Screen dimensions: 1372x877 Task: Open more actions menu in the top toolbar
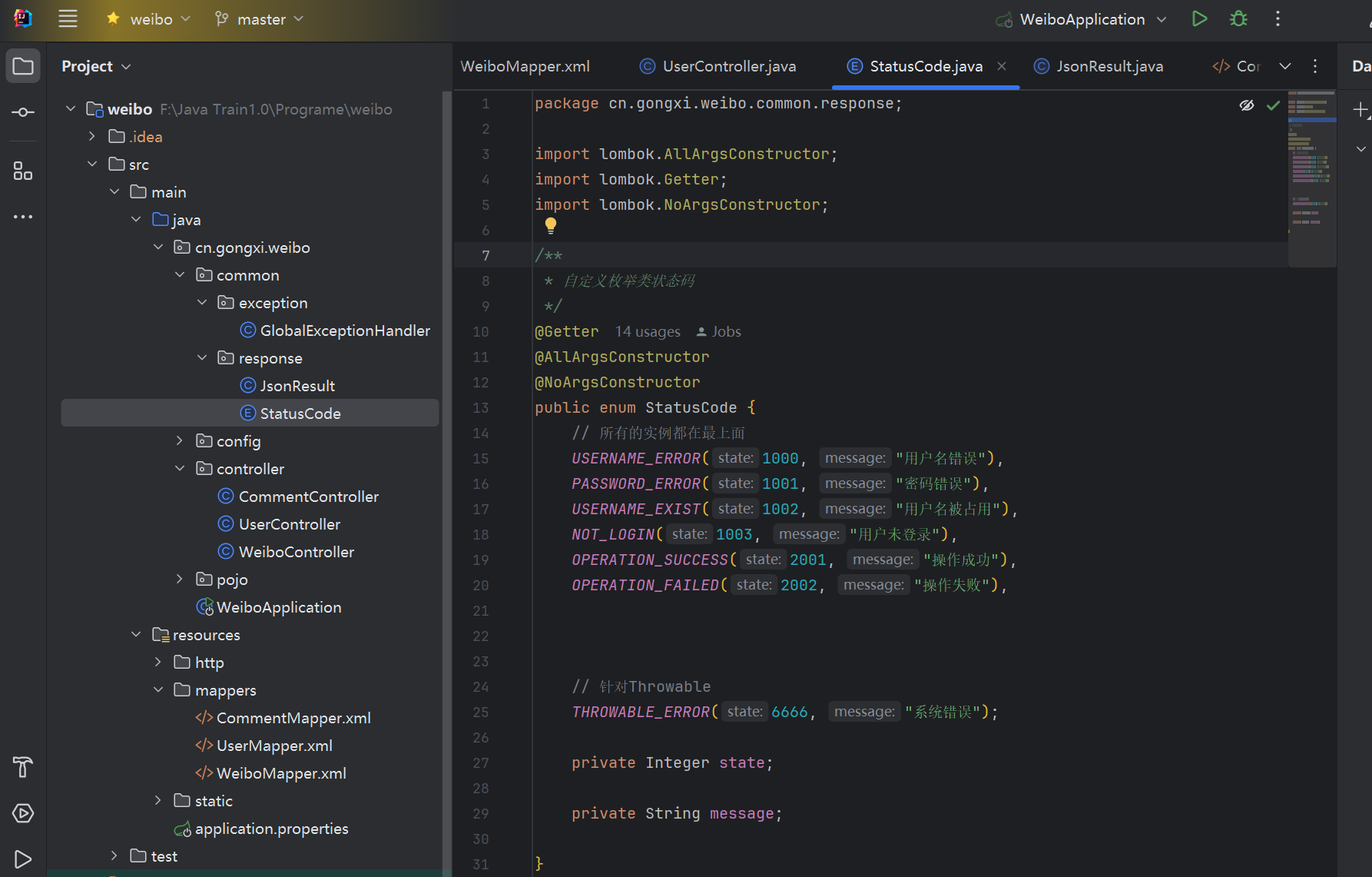[1278, 18]
